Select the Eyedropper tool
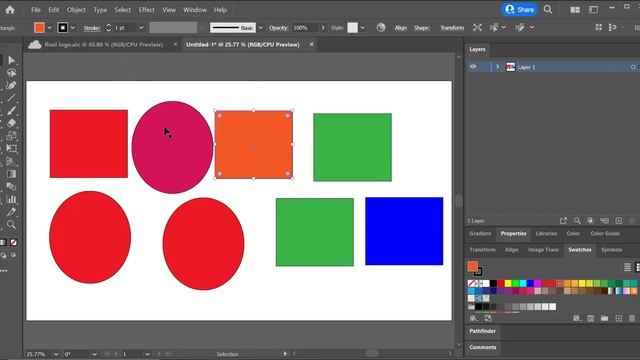640x360 pixels. pyautogui.click(x=11, y=212)
